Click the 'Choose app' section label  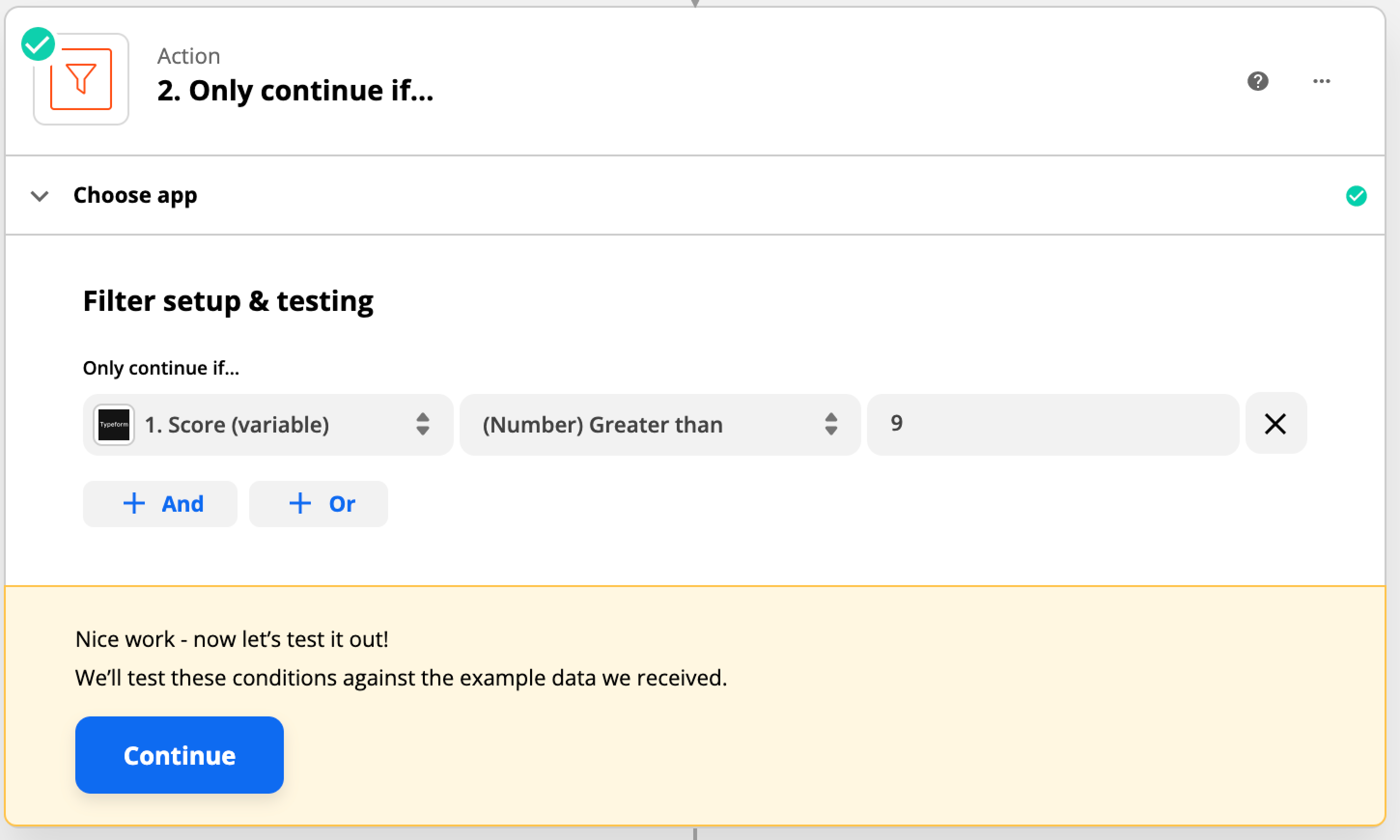[x=135, y=196]
